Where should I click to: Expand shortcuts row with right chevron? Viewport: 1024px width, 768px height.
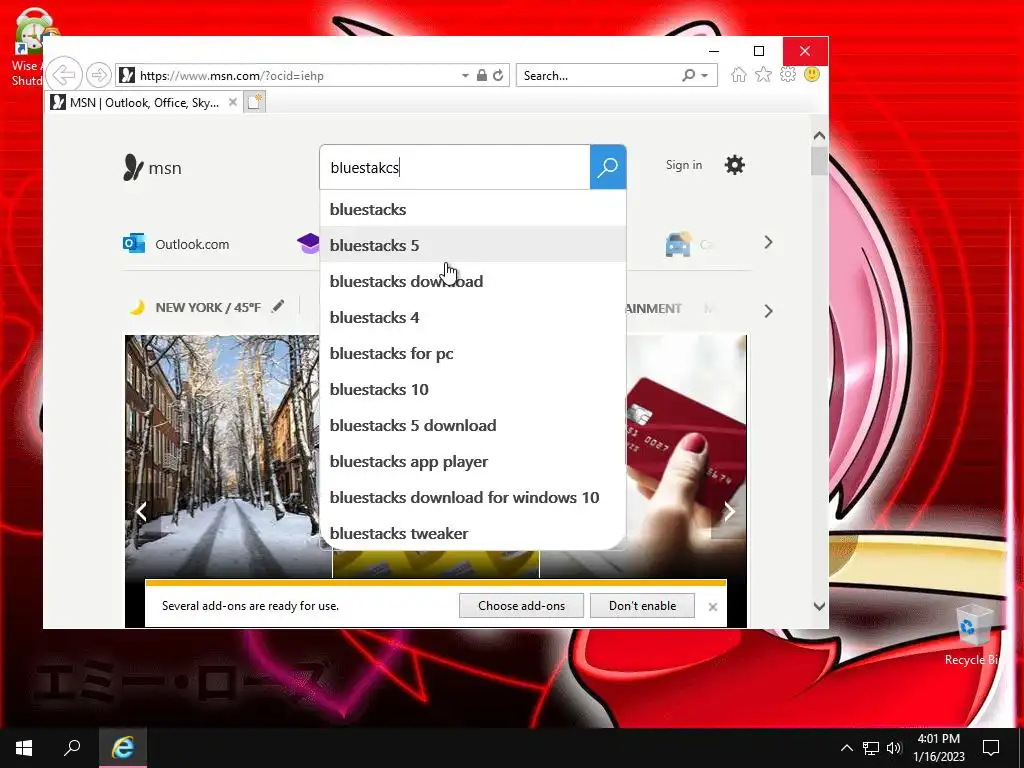click(769, 242)
